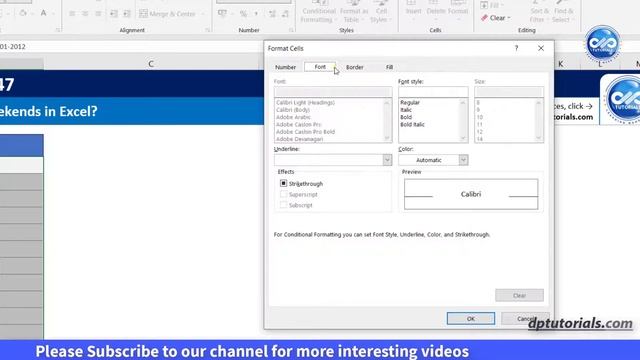Click the Percent Style icon
The image size is (640, 360).
click(243, 14)
